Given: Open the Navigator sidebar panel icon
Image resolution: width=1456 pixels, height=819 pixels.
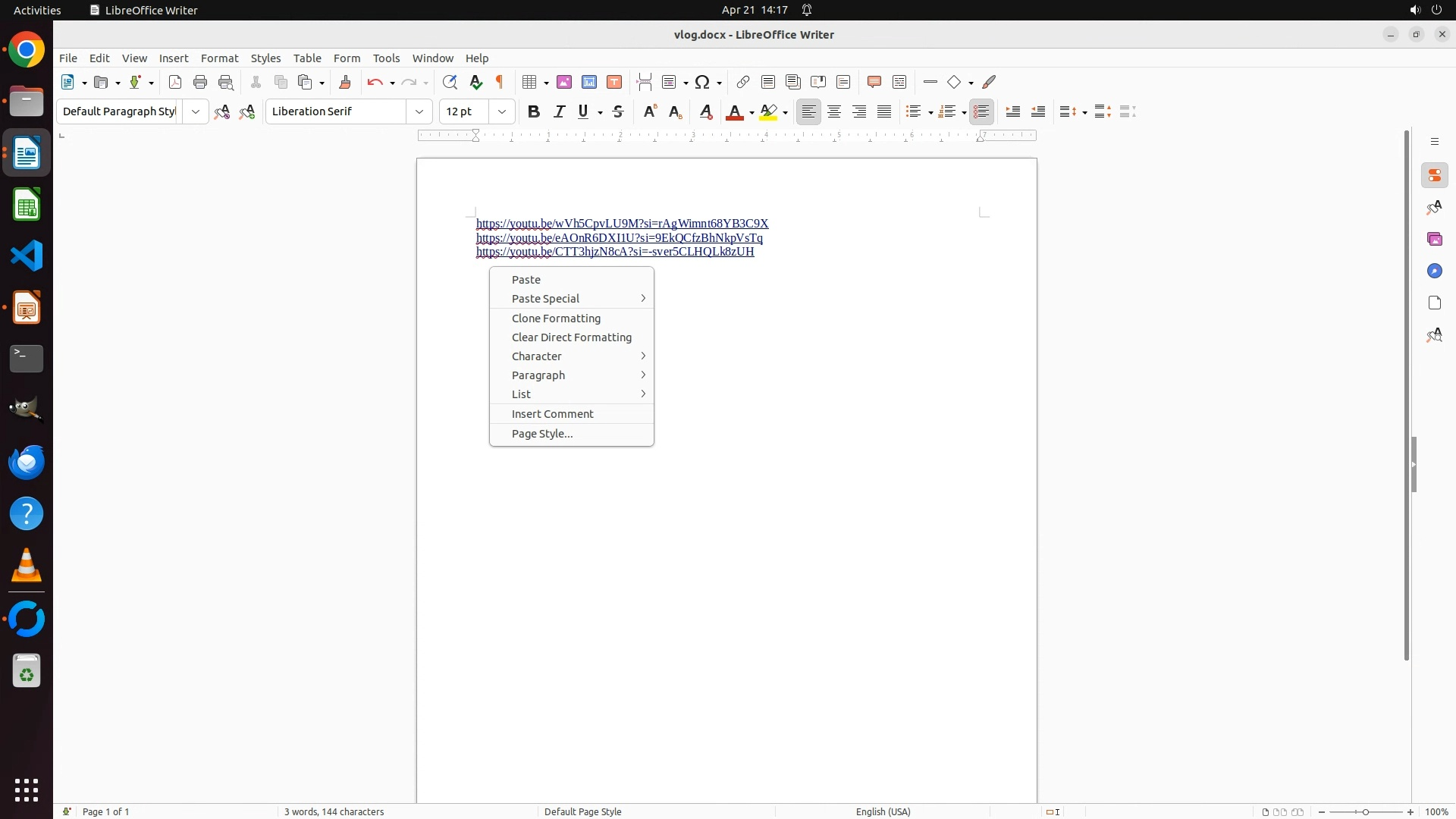Looking at the screenshot, I should coord(1434,271).
